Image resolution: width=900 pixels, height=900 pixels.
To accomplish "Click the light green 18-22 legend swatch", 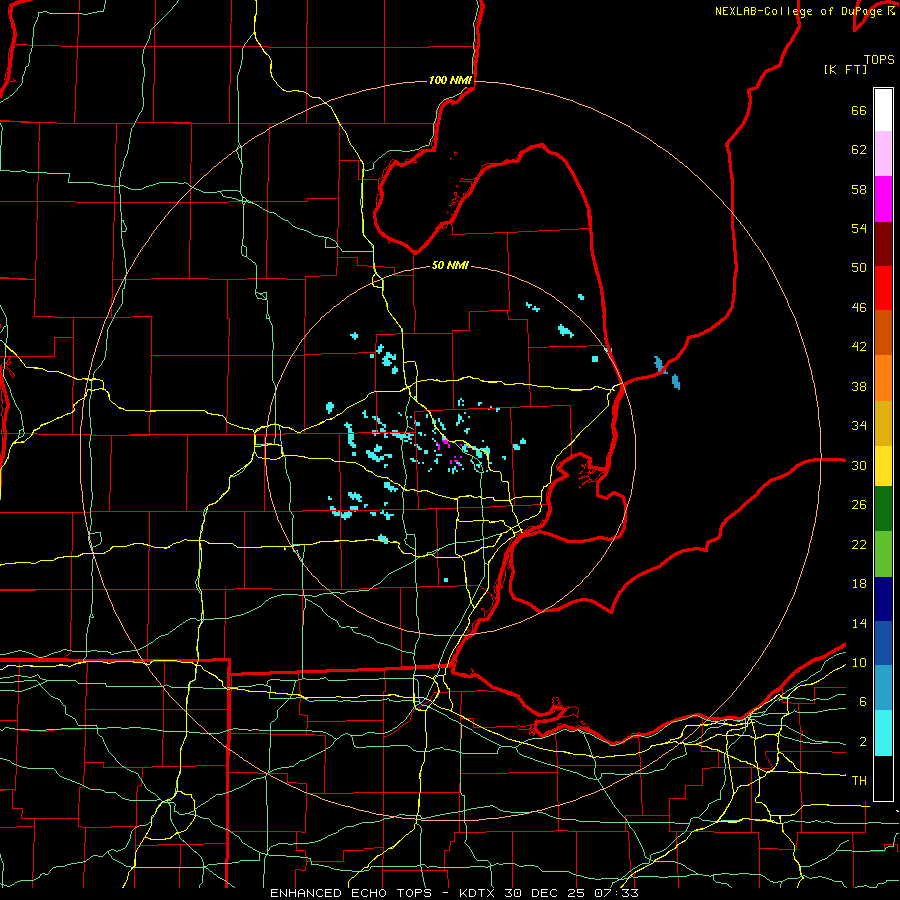I will point(883,554).
